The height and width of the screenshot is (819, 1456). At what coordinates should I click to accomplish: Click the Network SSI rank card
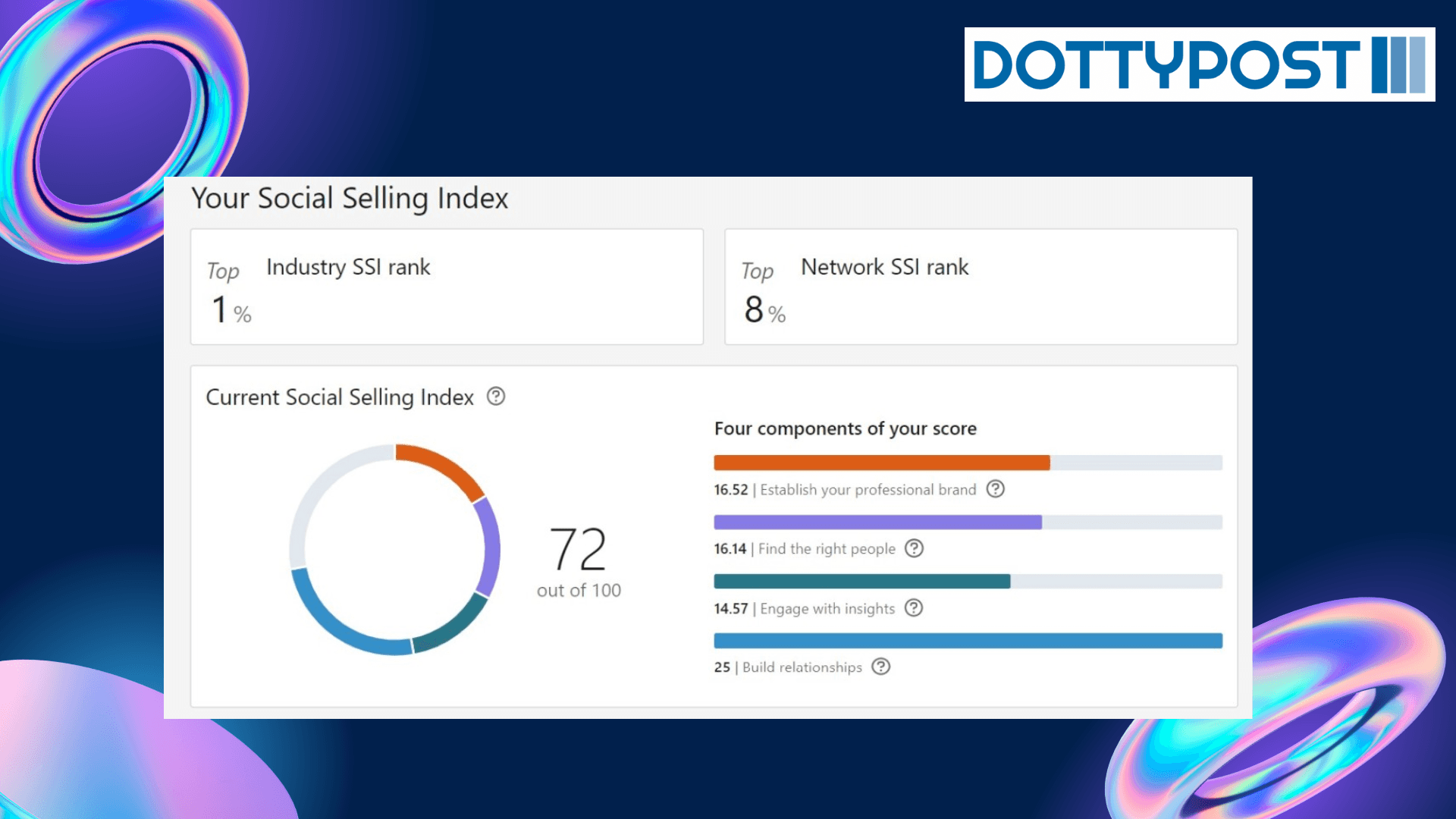[981, 287]
